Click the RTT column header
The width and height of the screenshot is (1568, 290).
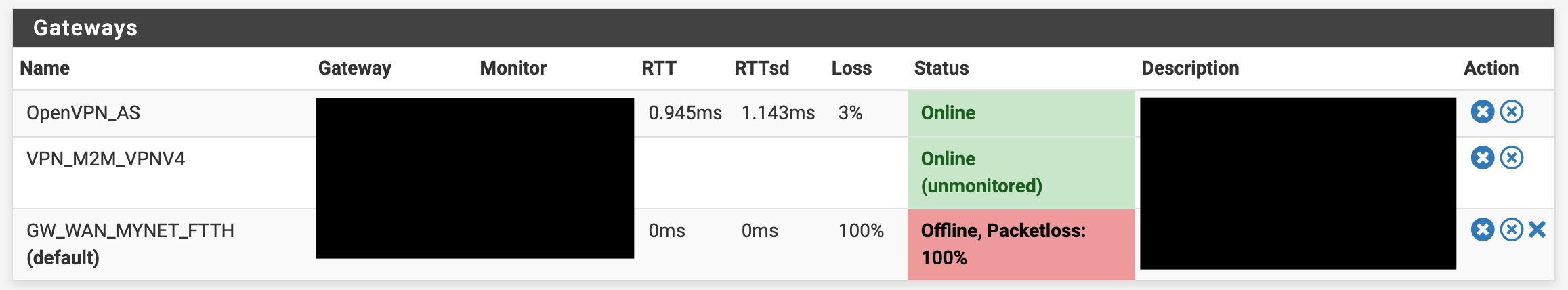(659, 68)
